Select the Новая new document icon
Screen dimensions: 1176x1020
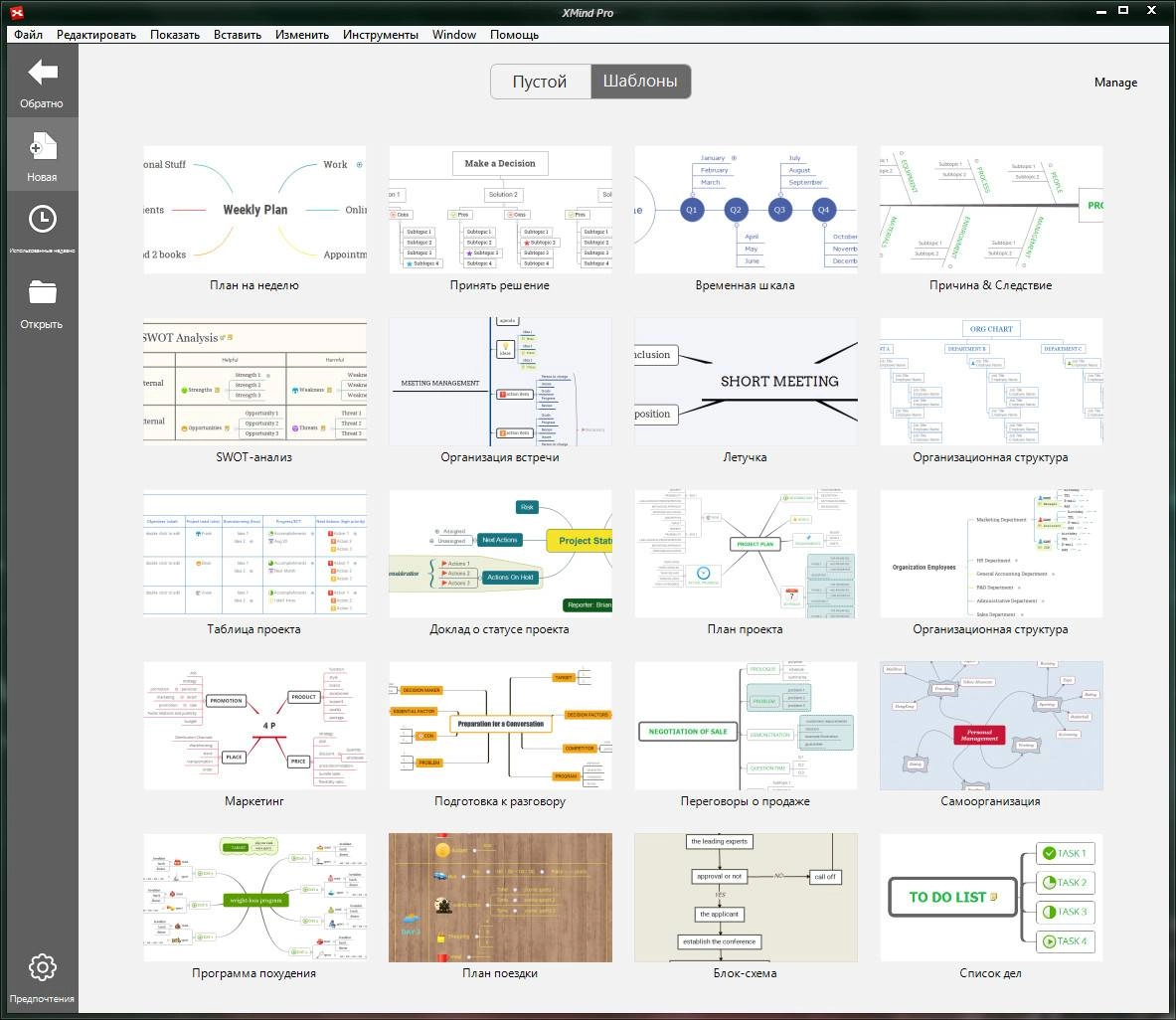coord(42,145)
